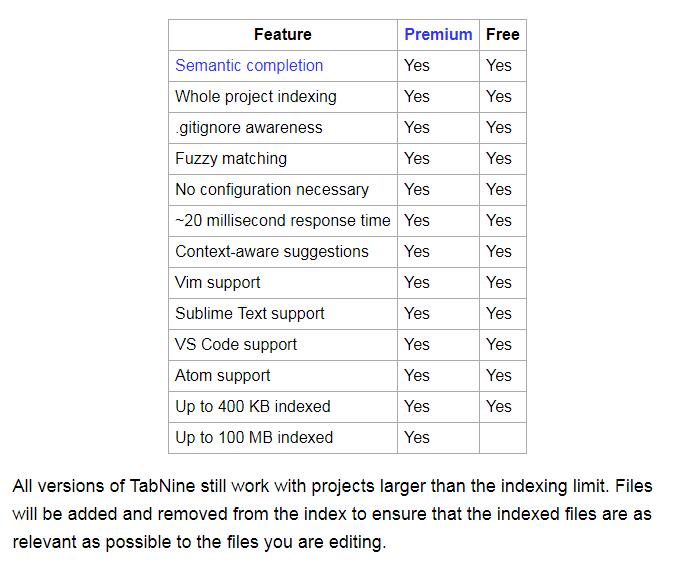
Task: Click the empty Free cell for 100 MB indexed
Action: [502, 438]
